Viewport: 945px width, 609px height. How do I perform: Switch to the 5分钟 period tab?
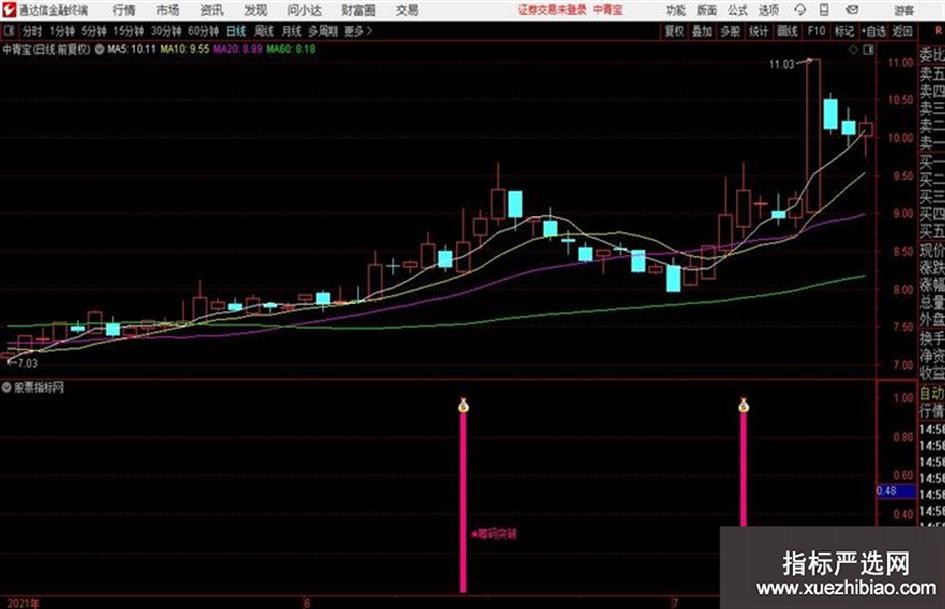pyautogui.click(x=94, y=31)
